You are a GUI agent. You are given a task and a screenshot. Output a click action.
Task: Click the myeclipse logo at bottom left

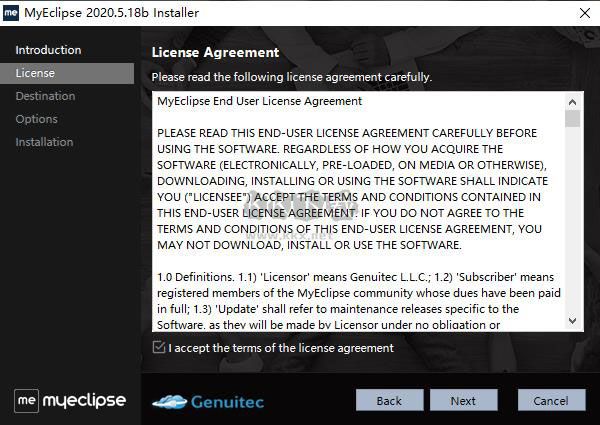click(70, 400)
